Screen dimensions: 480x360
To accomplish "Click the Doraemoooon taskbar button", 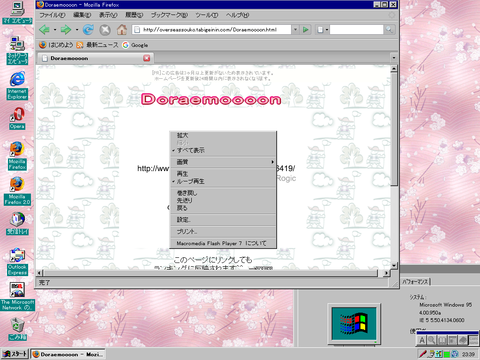I will 68,354.
